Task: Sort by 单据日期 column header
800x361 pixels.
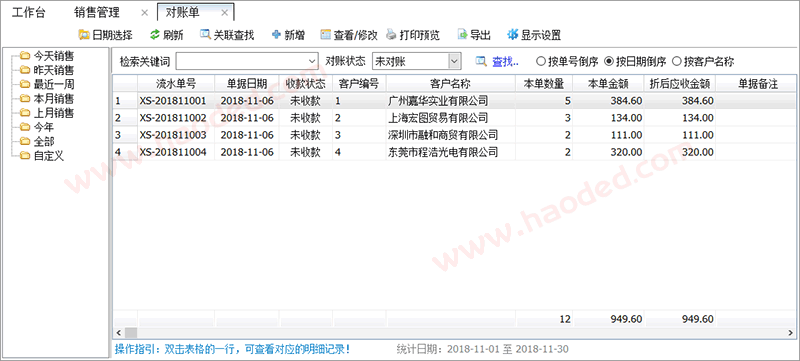Action: click(247, 83)
